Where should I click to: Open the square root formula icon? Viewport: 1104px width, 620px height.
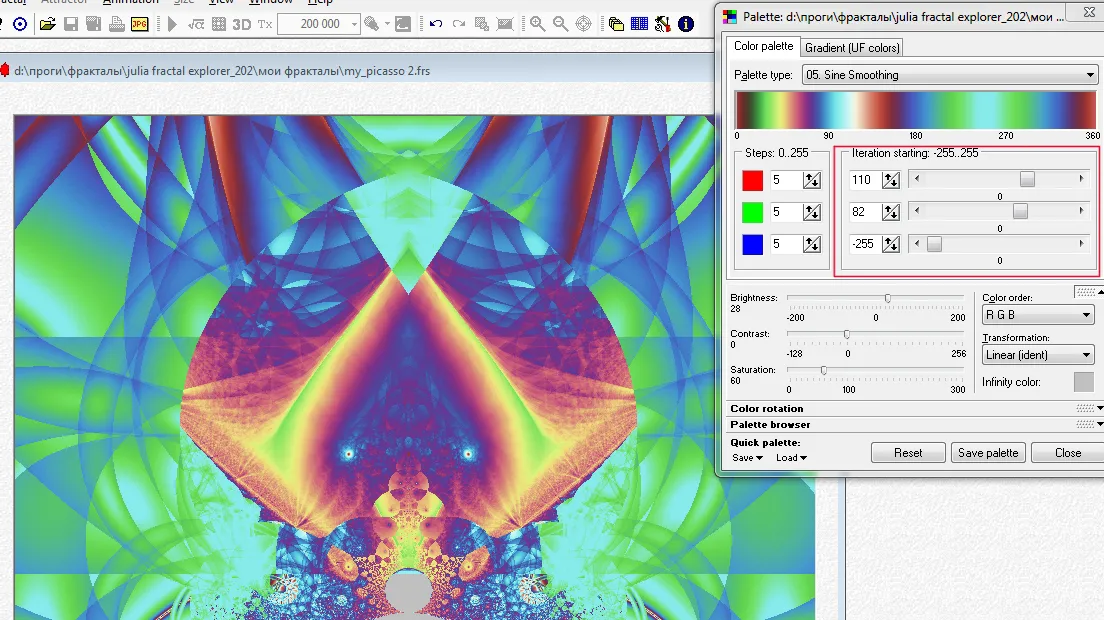196,24
